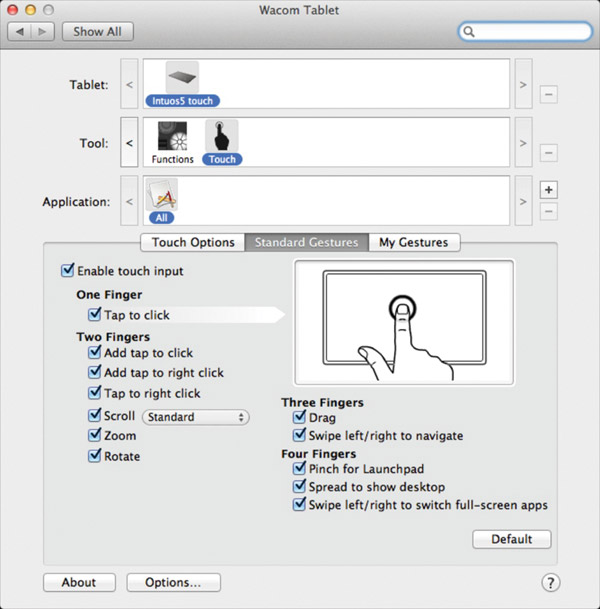Toggle Enable touch input checkbox
Image resolution: width=600 pixels, height=609 pixels.
coord(68,270)
